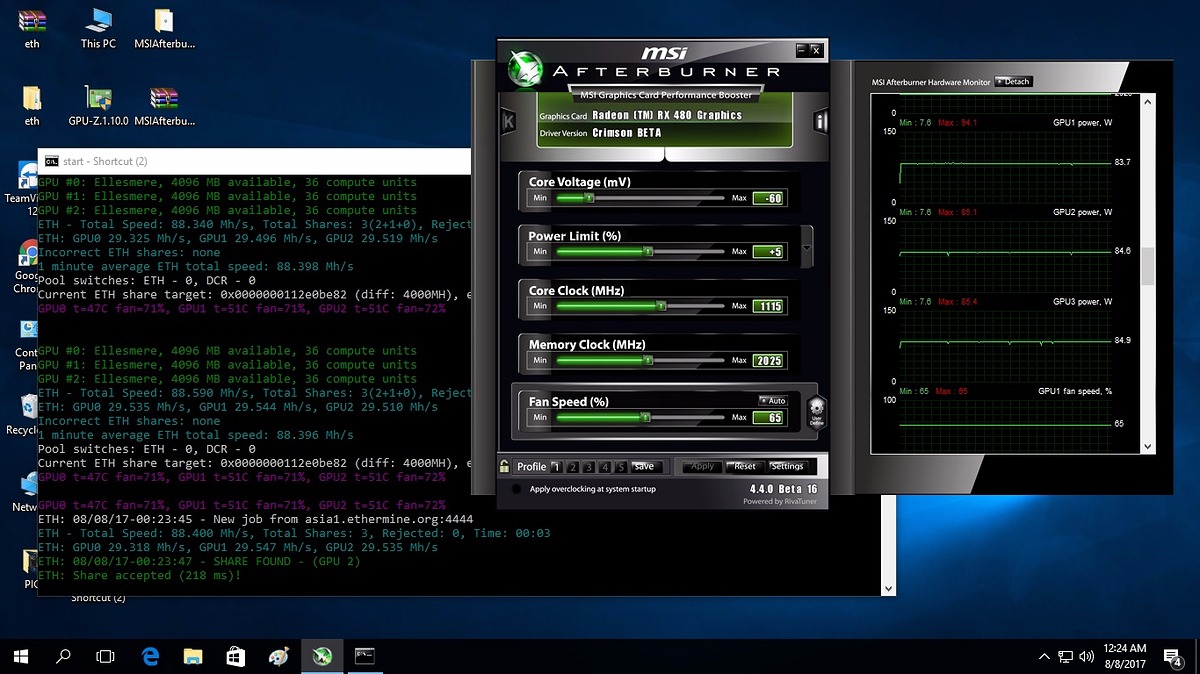The image size is (1200, 674).
Task: Click the 'New job from asia1.ethermine.org:4444' line
Action: 255,520
